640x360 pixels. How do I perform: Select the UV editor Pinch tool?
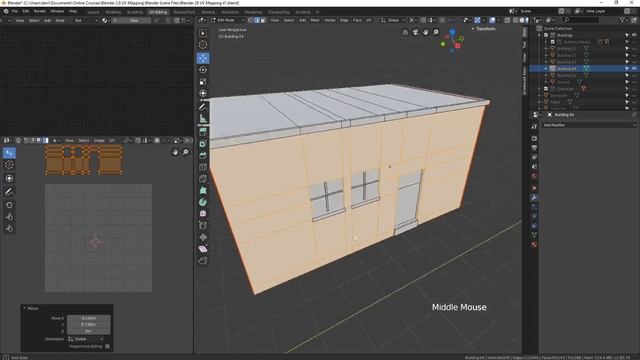(x=9, y=229)
